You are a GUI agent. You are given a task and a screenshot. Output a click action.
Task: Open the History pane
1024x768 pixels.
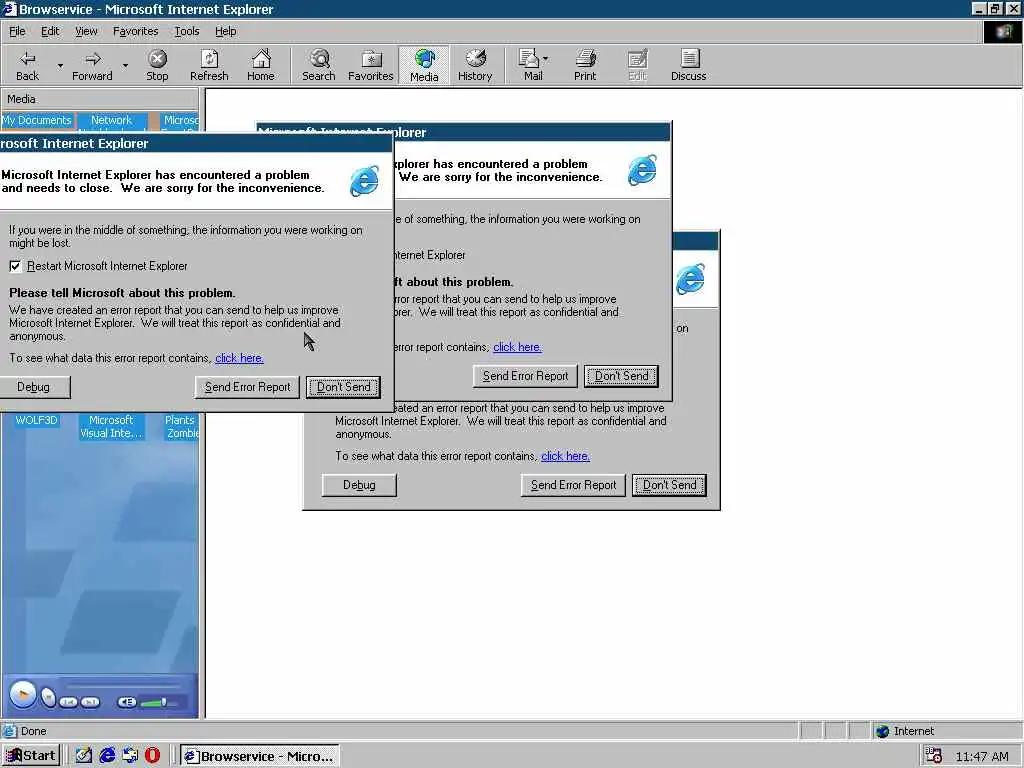(475, 65)
